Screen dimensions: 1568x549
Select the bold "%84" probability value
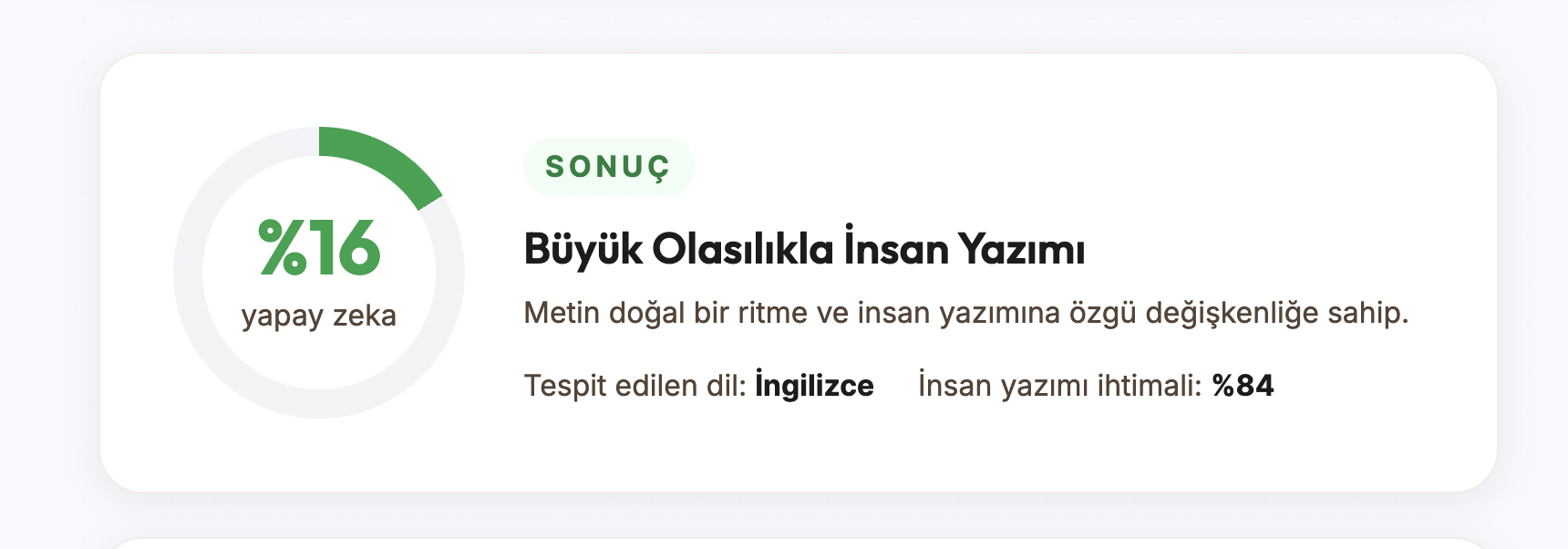click(1243, 386)
